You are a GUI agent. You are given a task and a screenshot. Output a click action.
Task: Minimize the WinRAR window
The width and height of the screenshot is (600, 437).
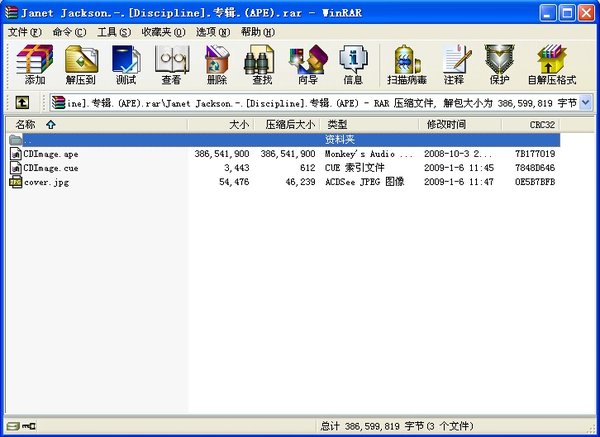click(548, 13)
